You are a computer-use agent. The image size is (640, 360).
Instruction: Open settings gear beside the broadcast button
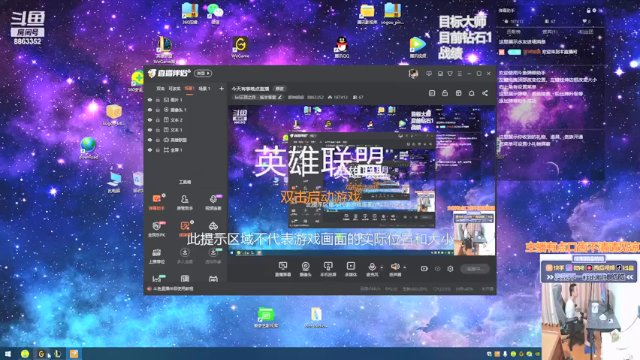tap(450, 269)
